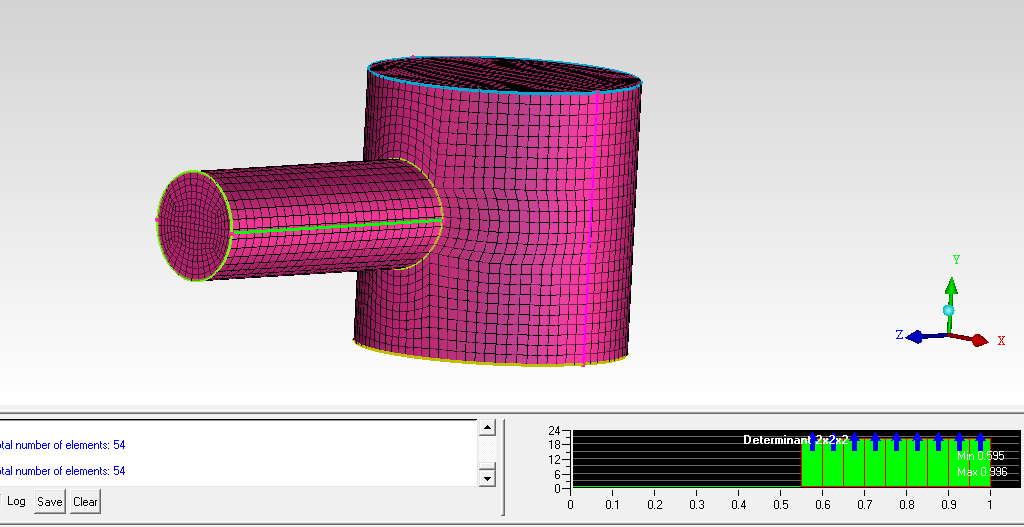Click the Determinant 2x2x2 histogram title
The width and height of the screenshot is (1024, 527).
(x=795, y=440)
